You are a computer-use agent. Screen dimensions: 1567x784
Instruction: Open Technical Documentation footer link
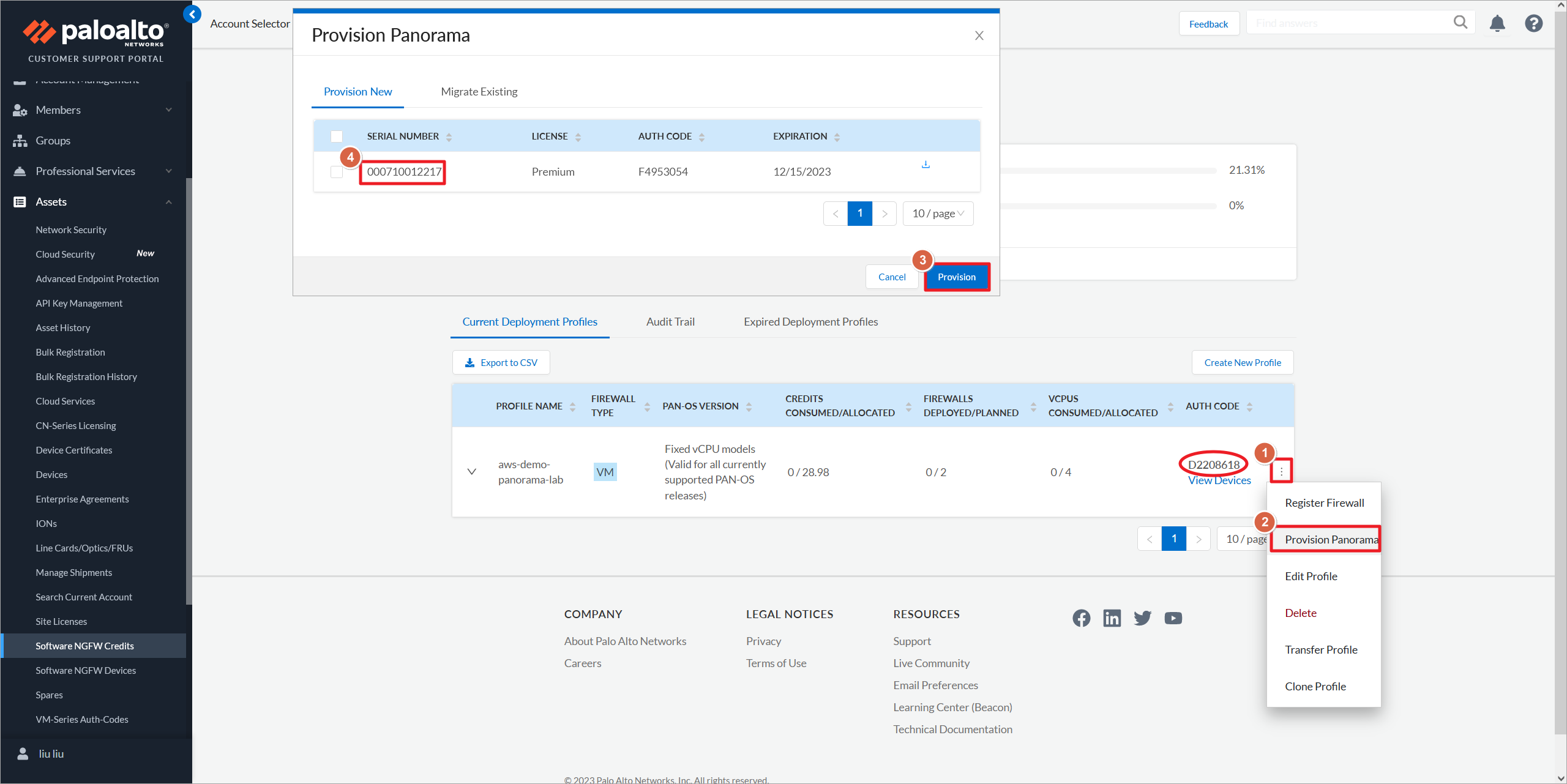(952, 730)
